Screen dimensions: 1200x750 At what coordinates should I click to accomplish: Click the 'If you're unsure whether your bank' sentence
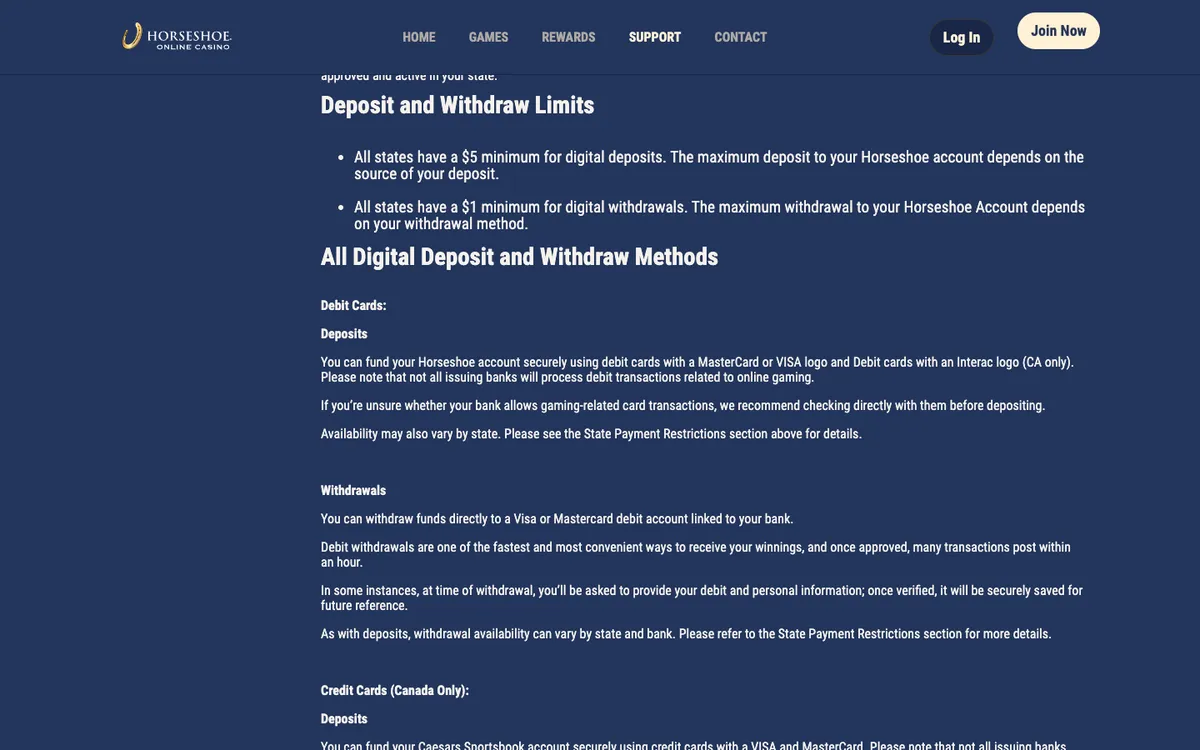[683, 406]
